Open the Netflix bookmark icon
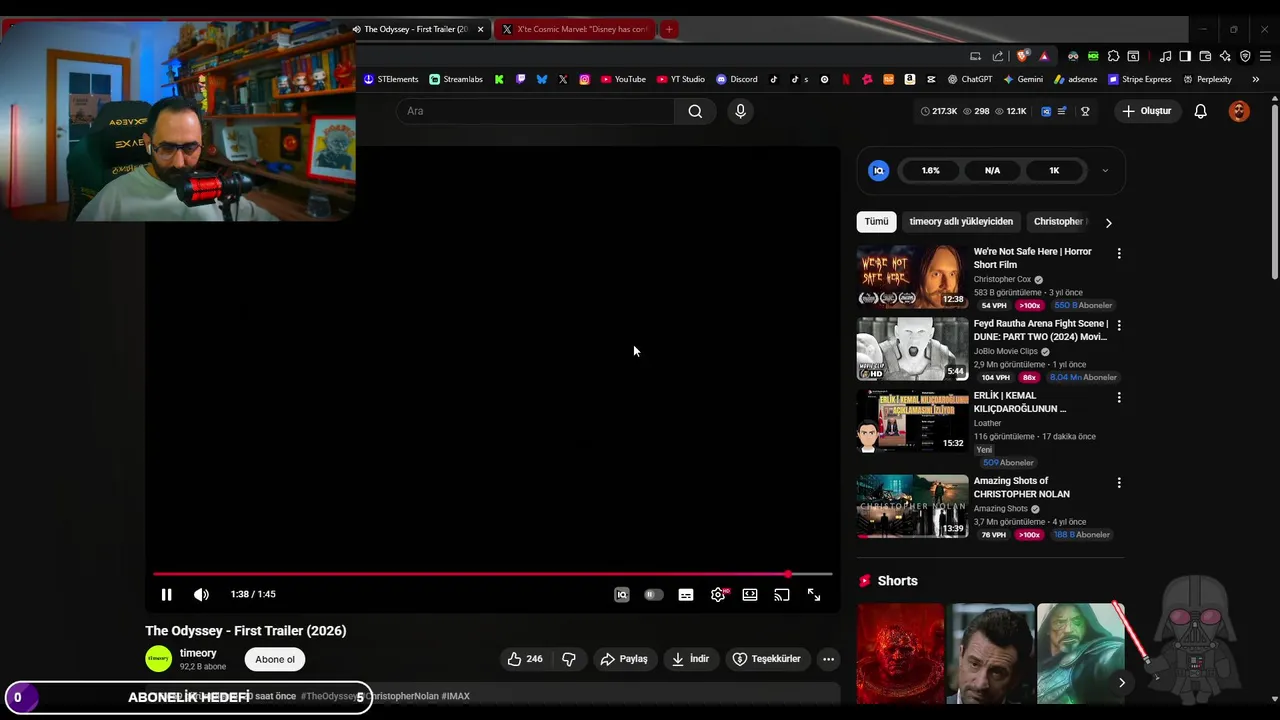Image resolution: width=1280 pixels, height=720 pixels. [x=846, y=79]
